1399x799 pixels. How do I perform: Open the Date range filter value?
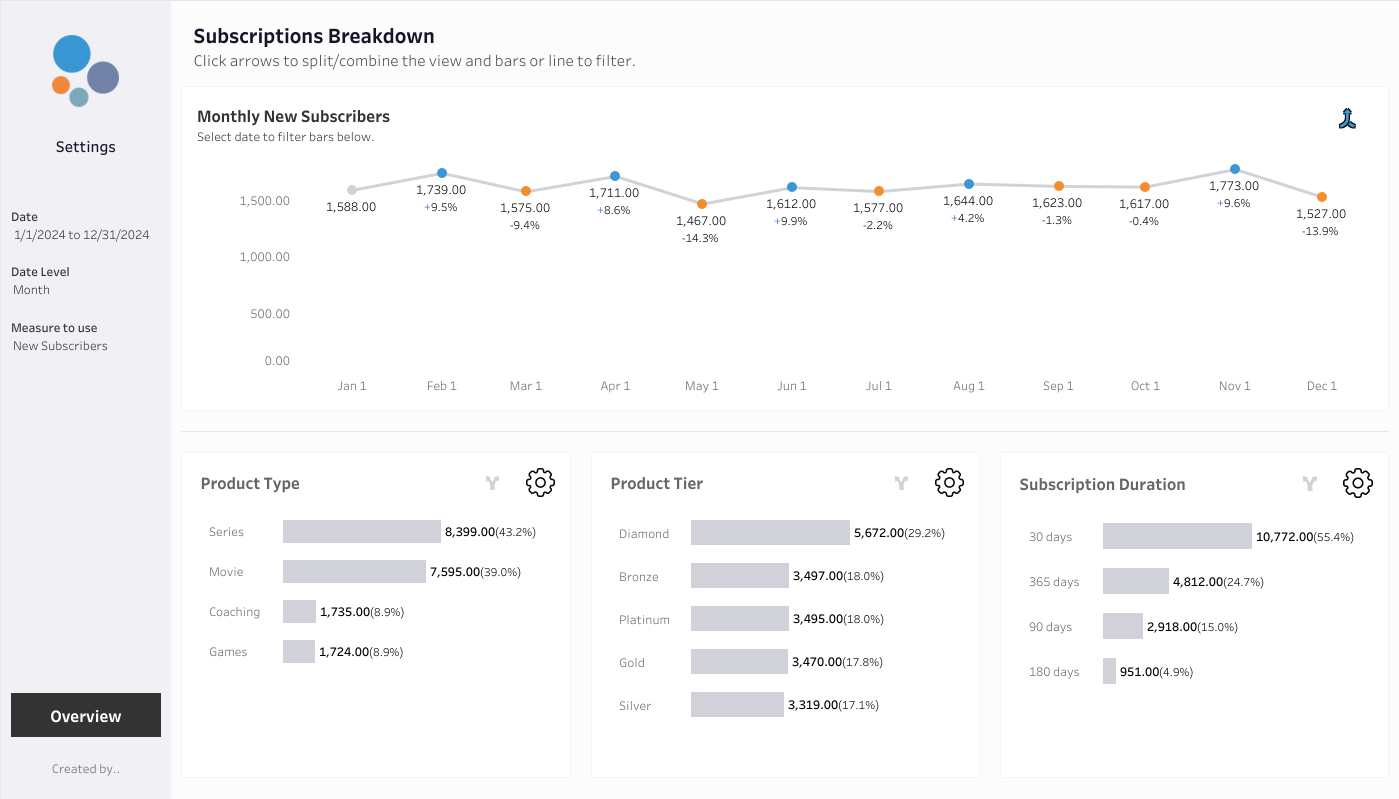click(x=82, y=235)
